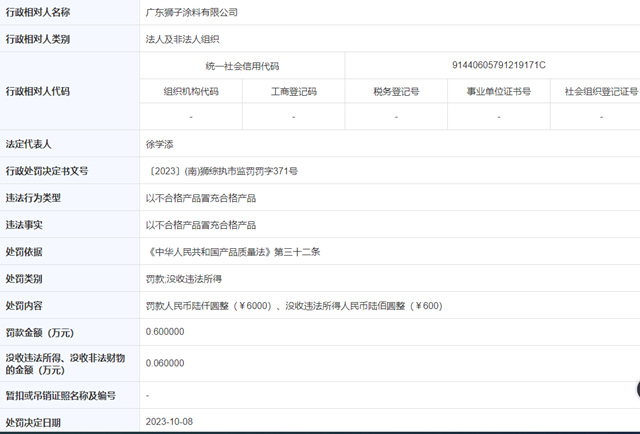
Task: Click the 事业单位证书号 column header
Action: 499,91
